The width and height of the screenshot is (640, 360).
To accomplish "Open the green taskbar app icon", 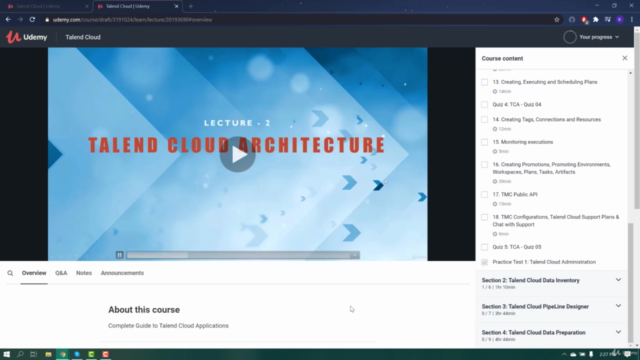I will [91, 354].
